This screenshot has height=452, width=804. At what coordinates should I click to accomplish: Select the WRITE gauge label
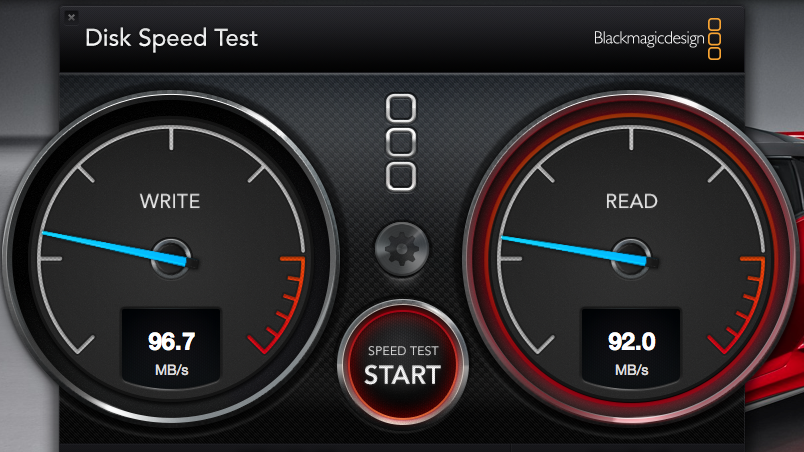170,201
